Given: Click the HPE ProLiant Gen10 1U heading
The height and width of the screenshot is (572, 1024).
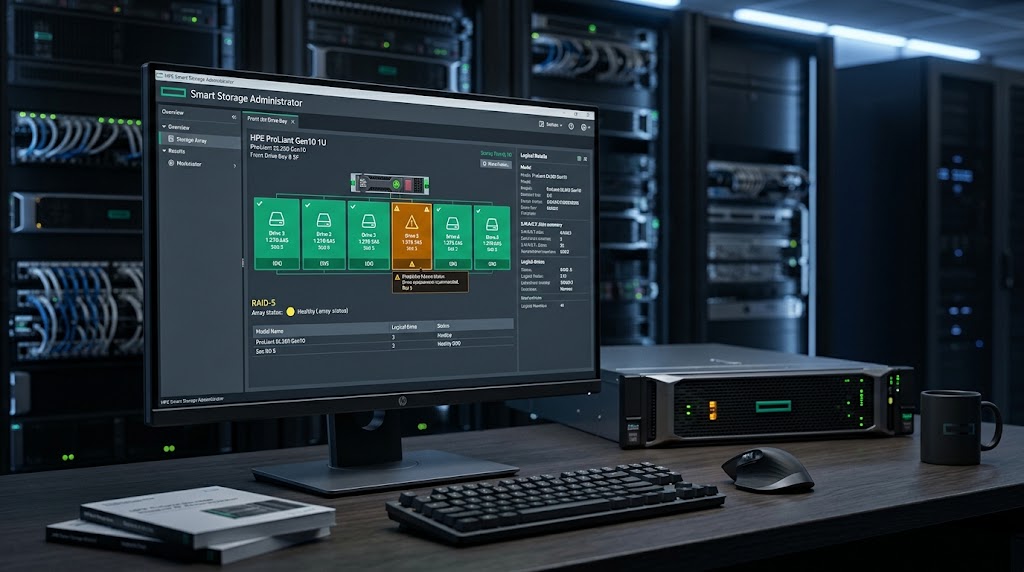Looking at the screenshot, I should 288,140.
